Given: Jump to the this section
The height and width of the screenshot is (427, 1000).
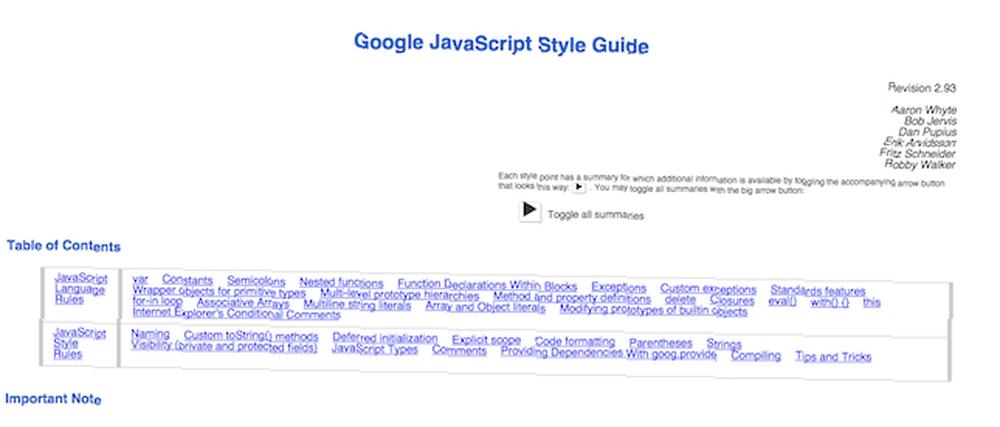Looking at the screenshot, I should (871, 302).
